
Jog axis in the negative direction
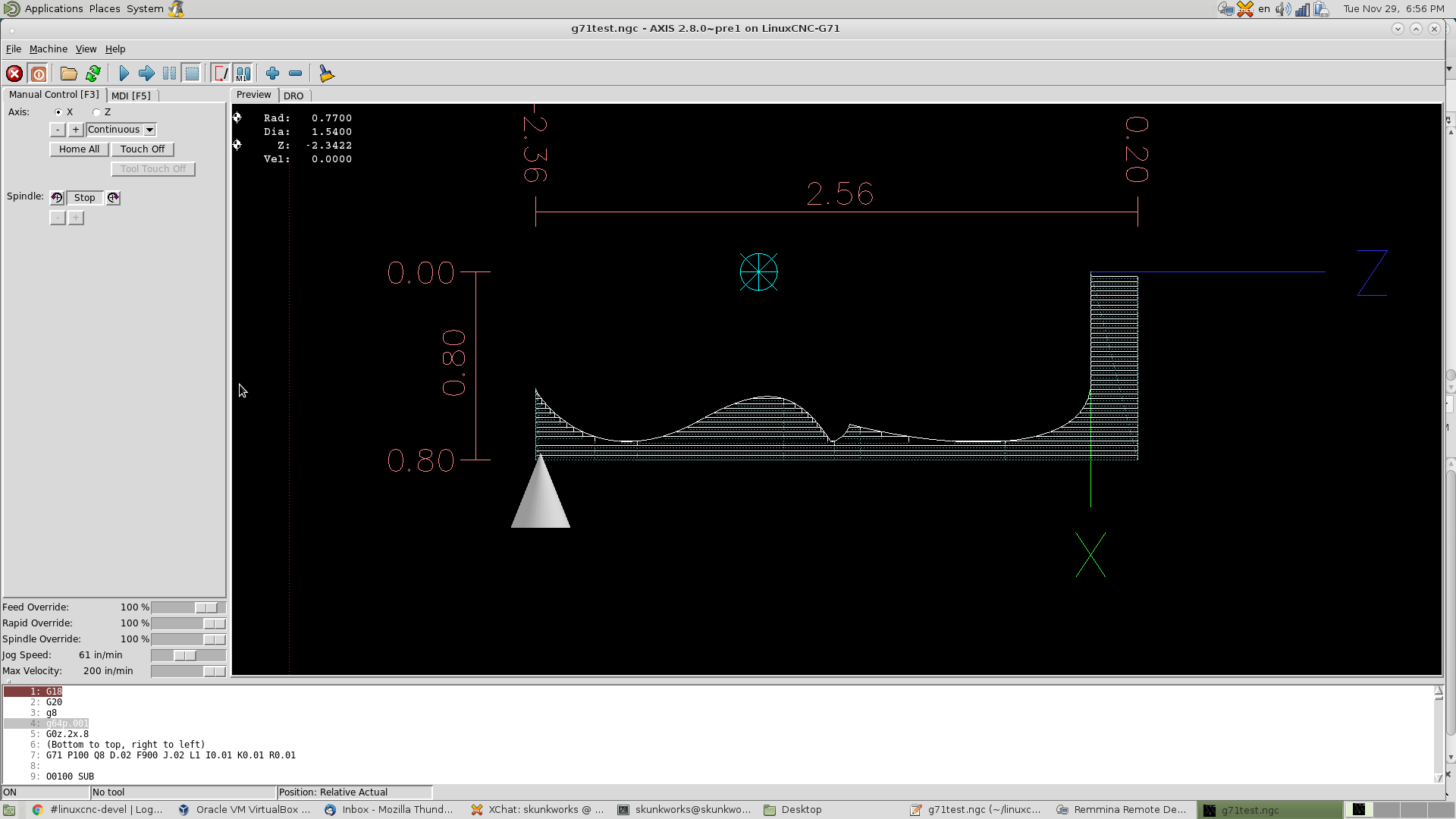tap(58, 130)
